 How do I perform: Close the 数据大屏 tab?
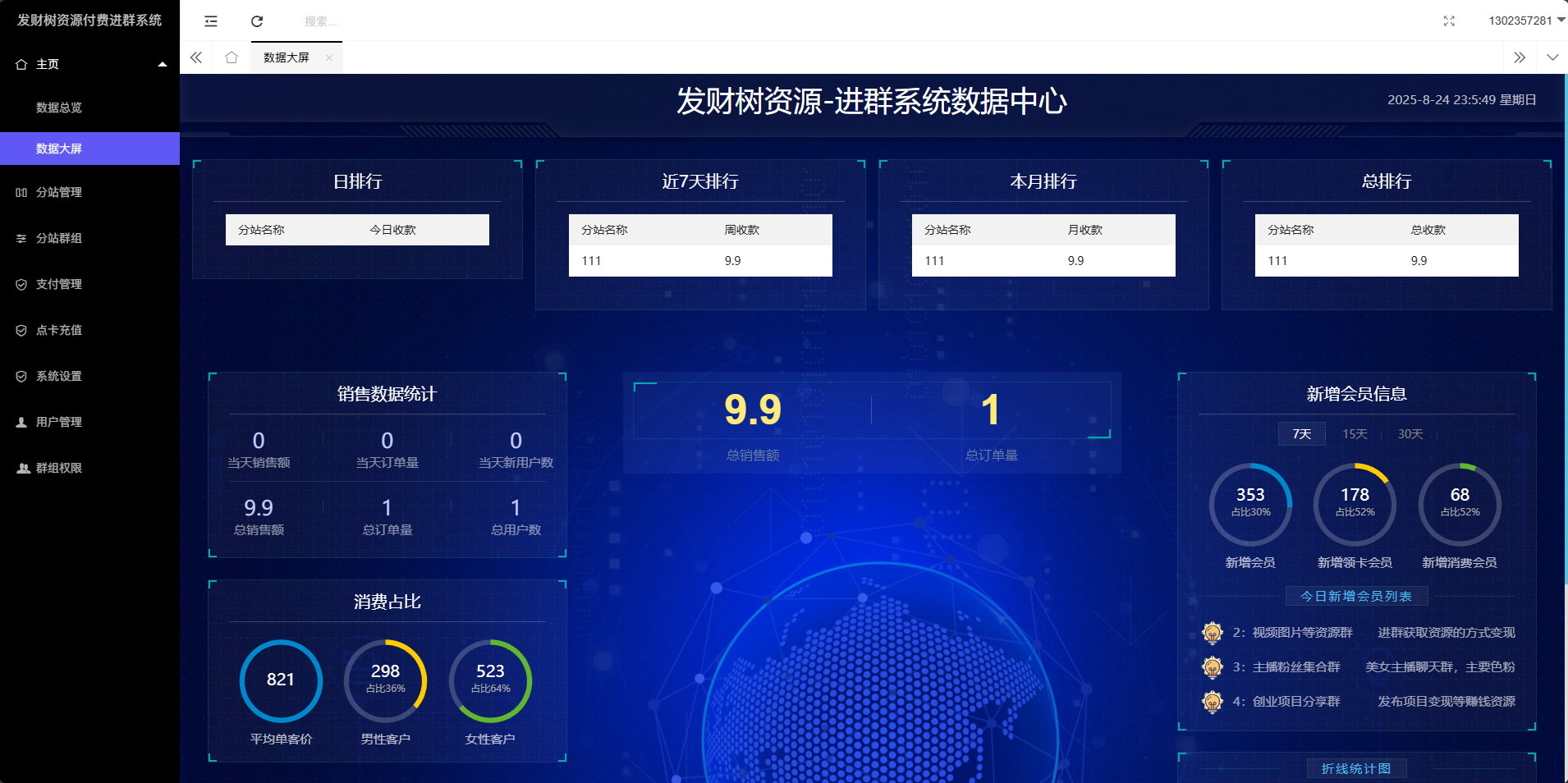[x=329, y=57]
